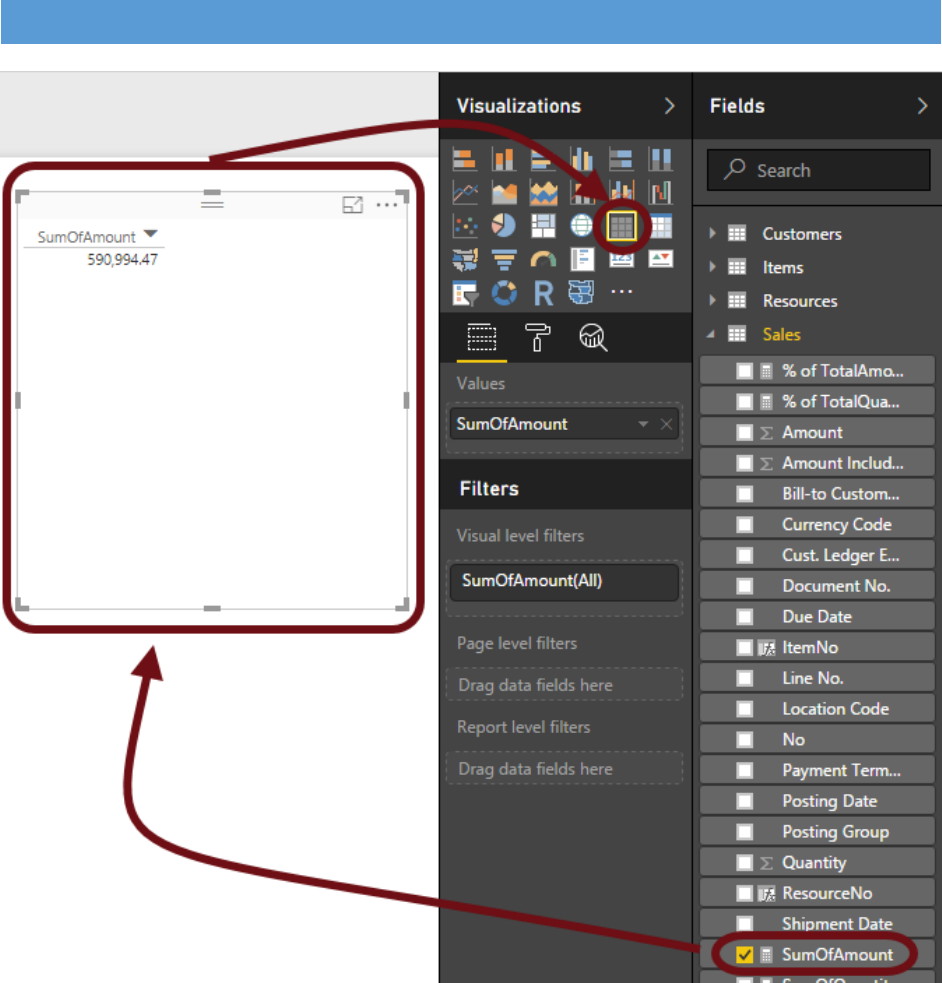Uncheck the SumOfAmount field
This screenshot has width=942, height=983.
point(744,955)
